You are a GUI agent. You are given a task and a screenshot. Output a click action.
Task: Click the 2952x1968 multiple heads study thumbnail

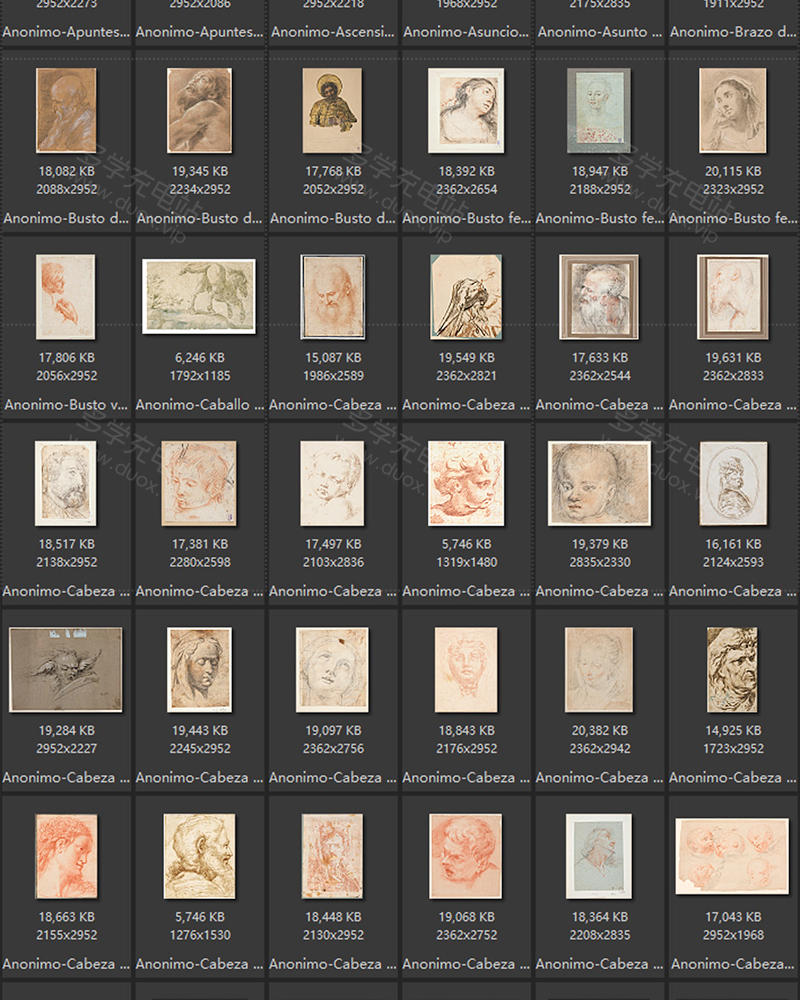733,856
